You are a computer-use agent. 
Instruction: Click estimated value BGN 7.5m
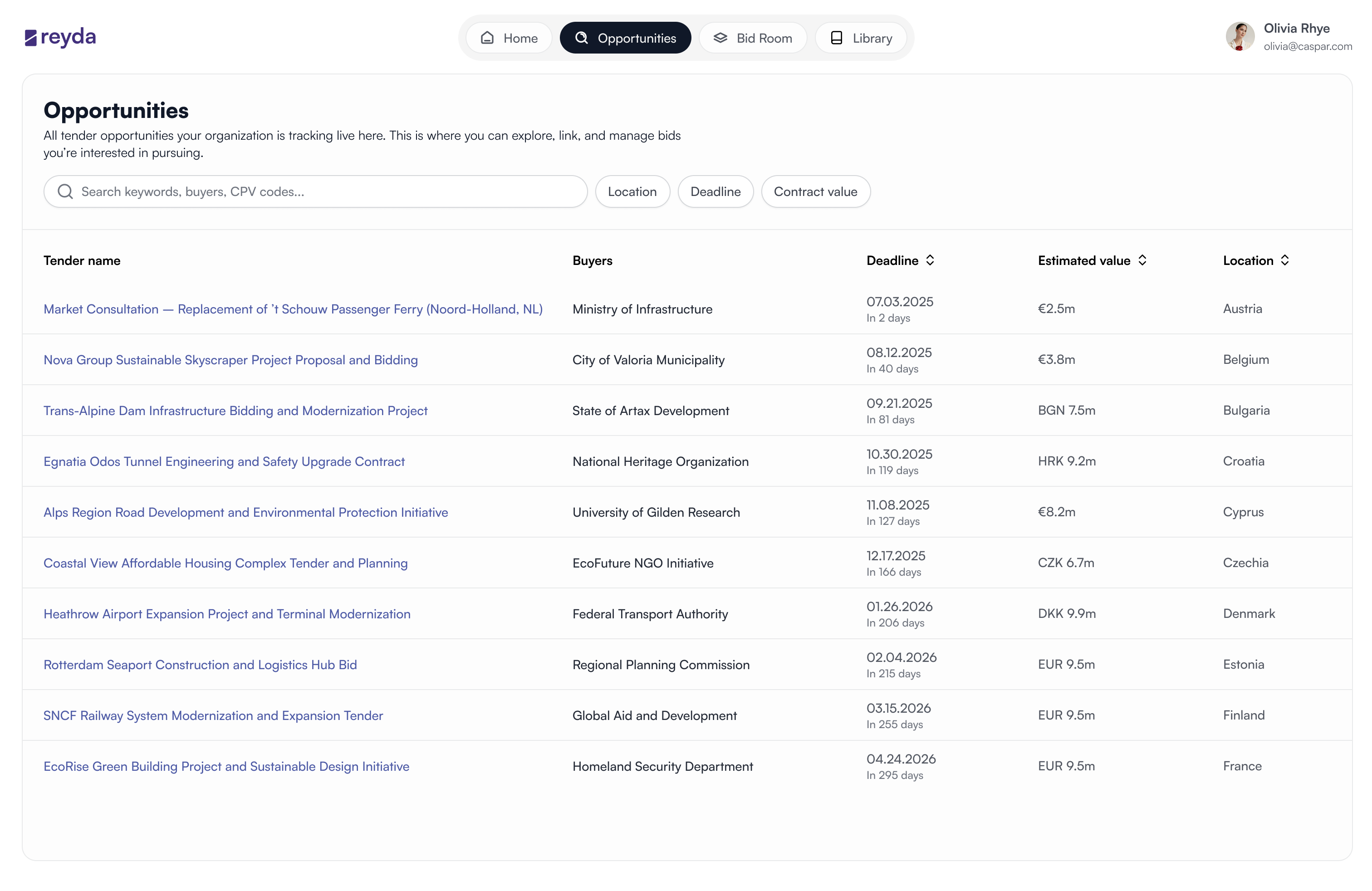pos(1067,411)
